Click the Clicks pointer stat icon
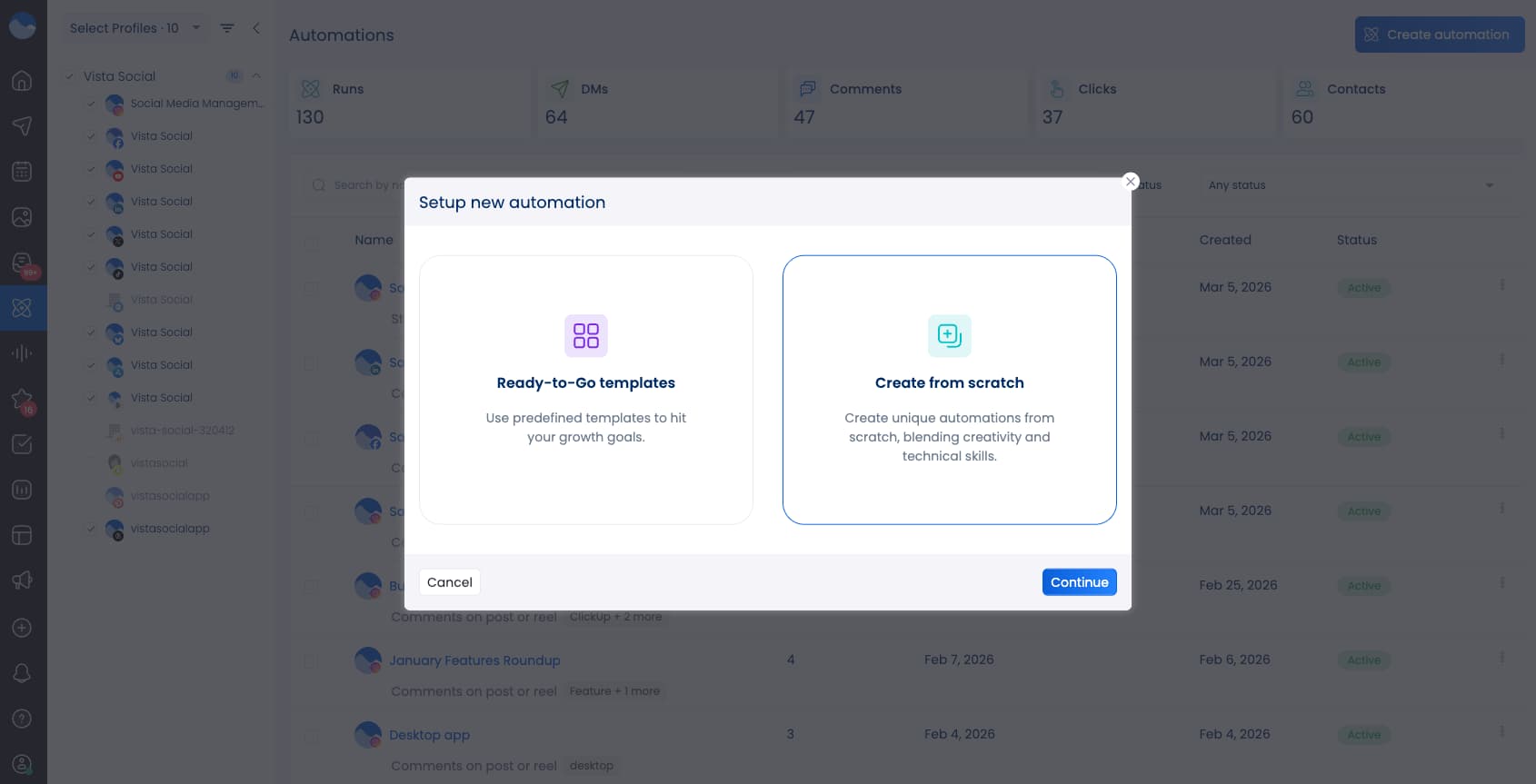Screen dimensions: 1536x784 (x=1056, y=89)
